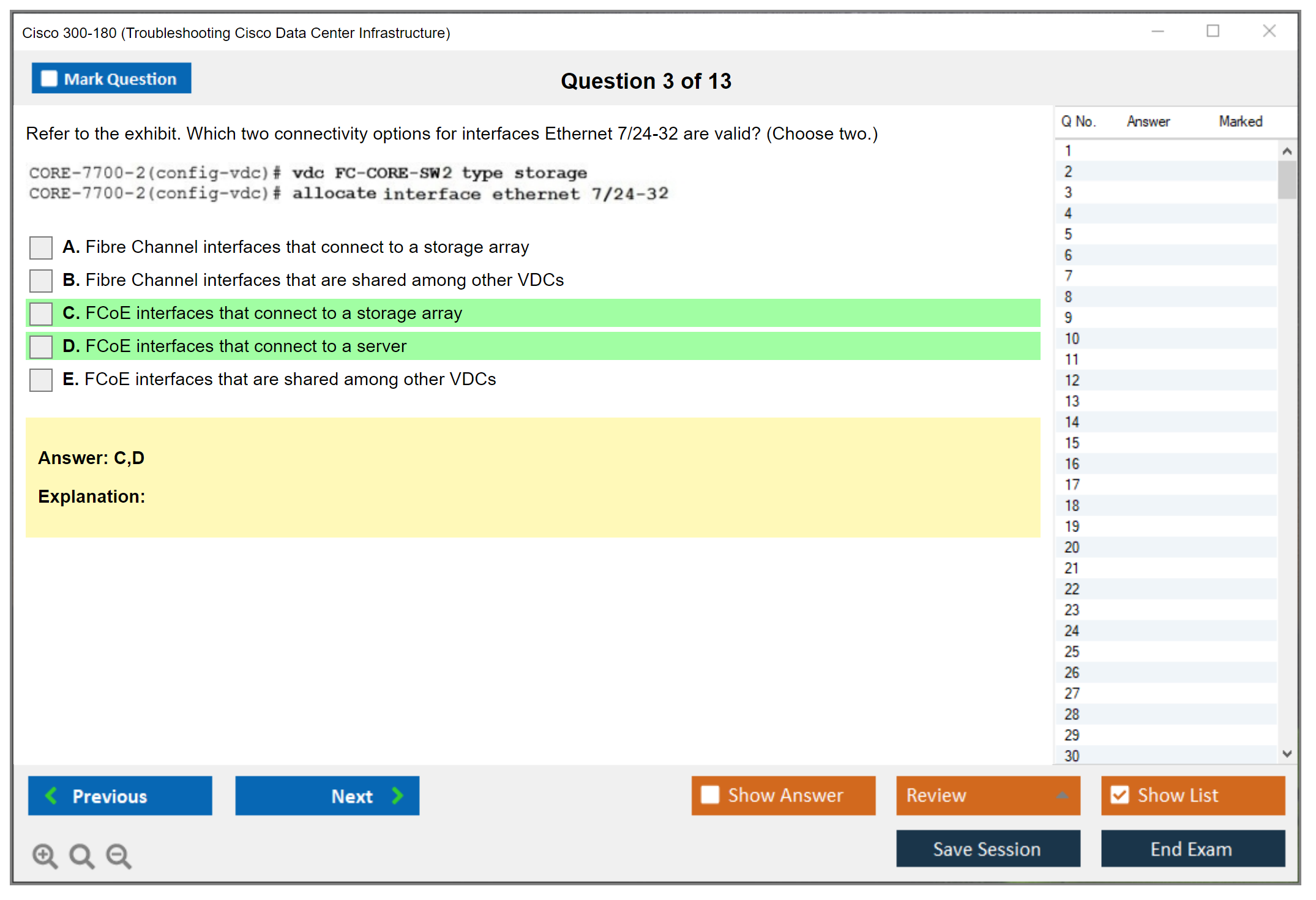Click the question list scroll up arrow
This screenshot has height=900, width=1316.
pos(1287,151)
